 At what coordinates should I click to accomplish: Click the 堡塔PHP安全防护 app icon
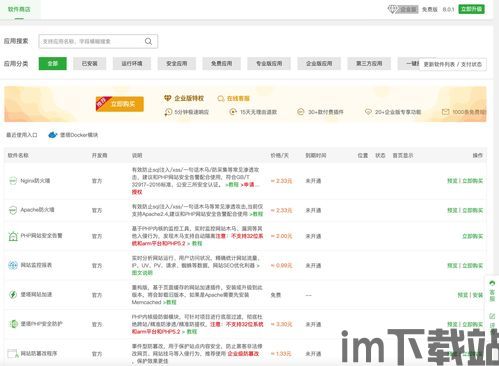pos(13,324)
